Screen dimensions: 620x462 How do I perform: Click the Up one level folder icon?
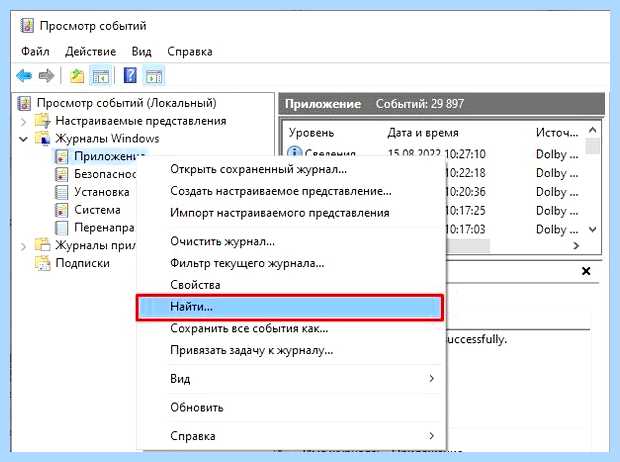(77, 76)
